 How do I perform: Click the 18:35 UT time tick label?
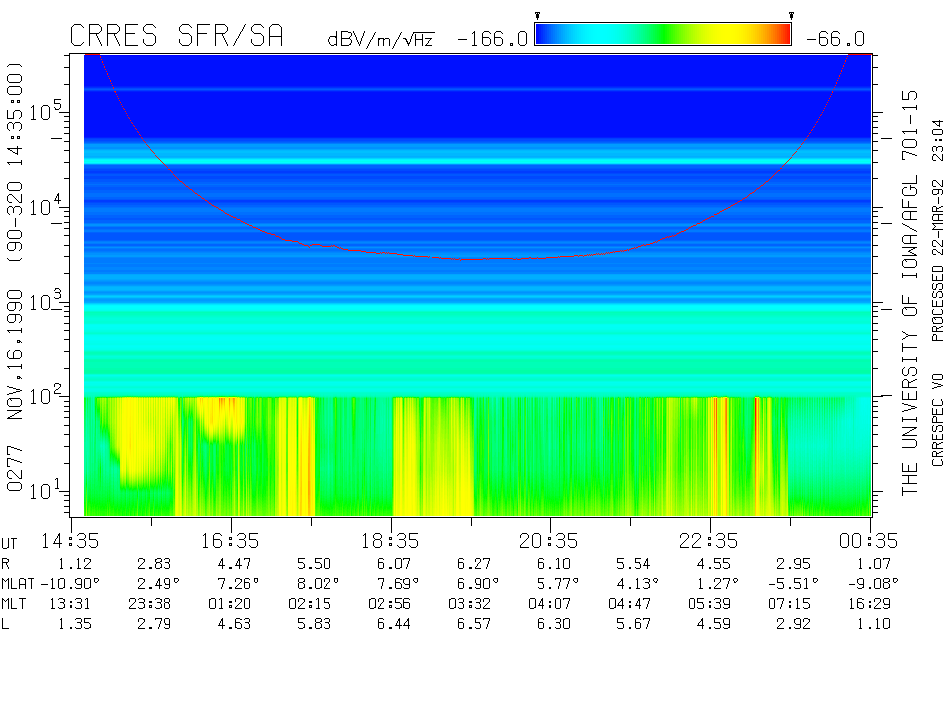390,541
